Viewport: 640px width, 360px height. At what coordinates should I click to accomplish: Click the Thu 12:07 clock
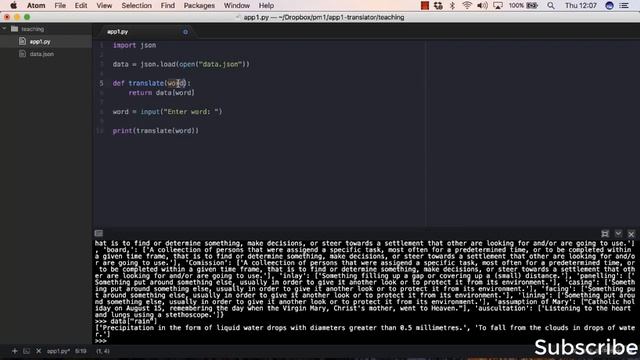point(580,6)
